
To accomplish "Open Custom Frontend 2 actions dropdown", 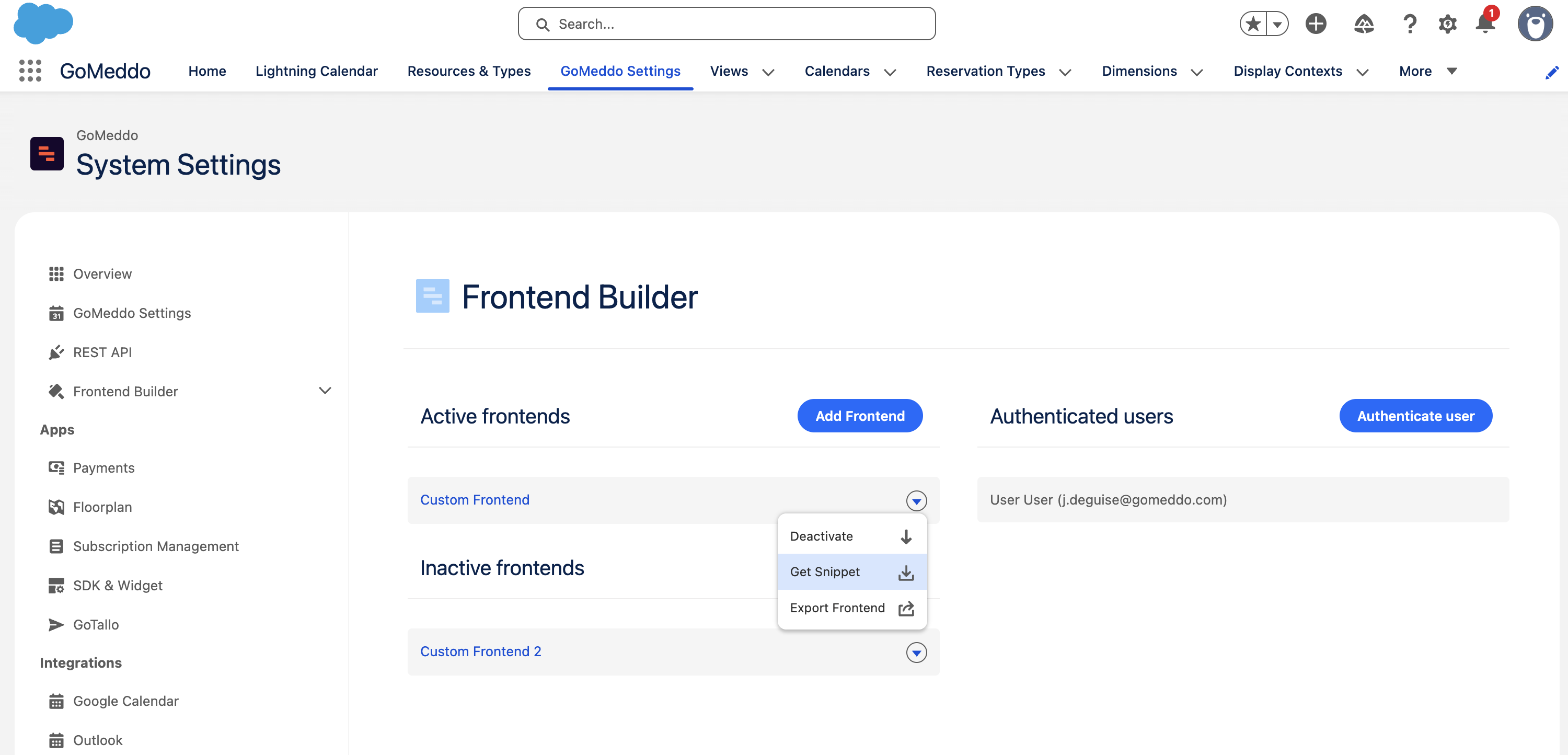I will click(916, 652).
